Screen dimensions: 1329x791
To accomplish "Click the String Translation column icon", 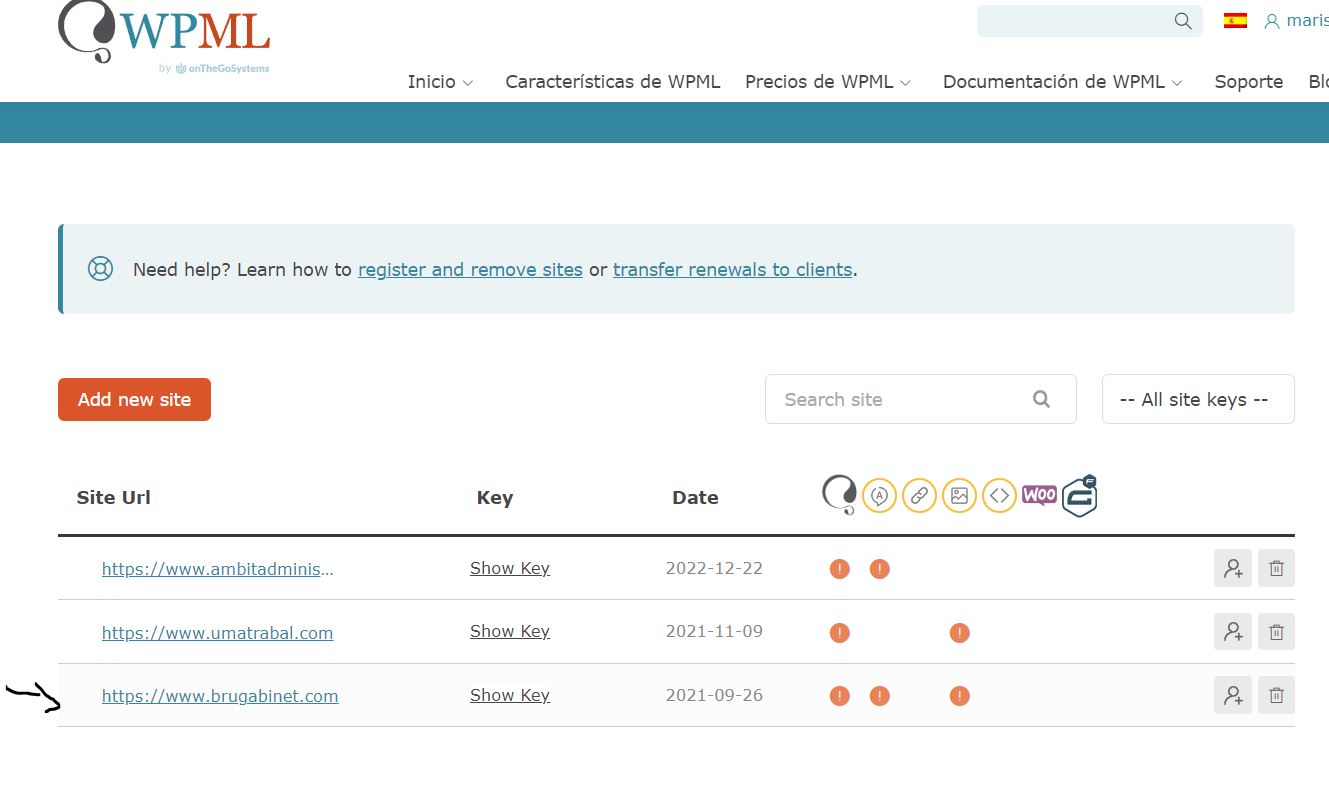I will pyautogui.click(x=879, y=494).
